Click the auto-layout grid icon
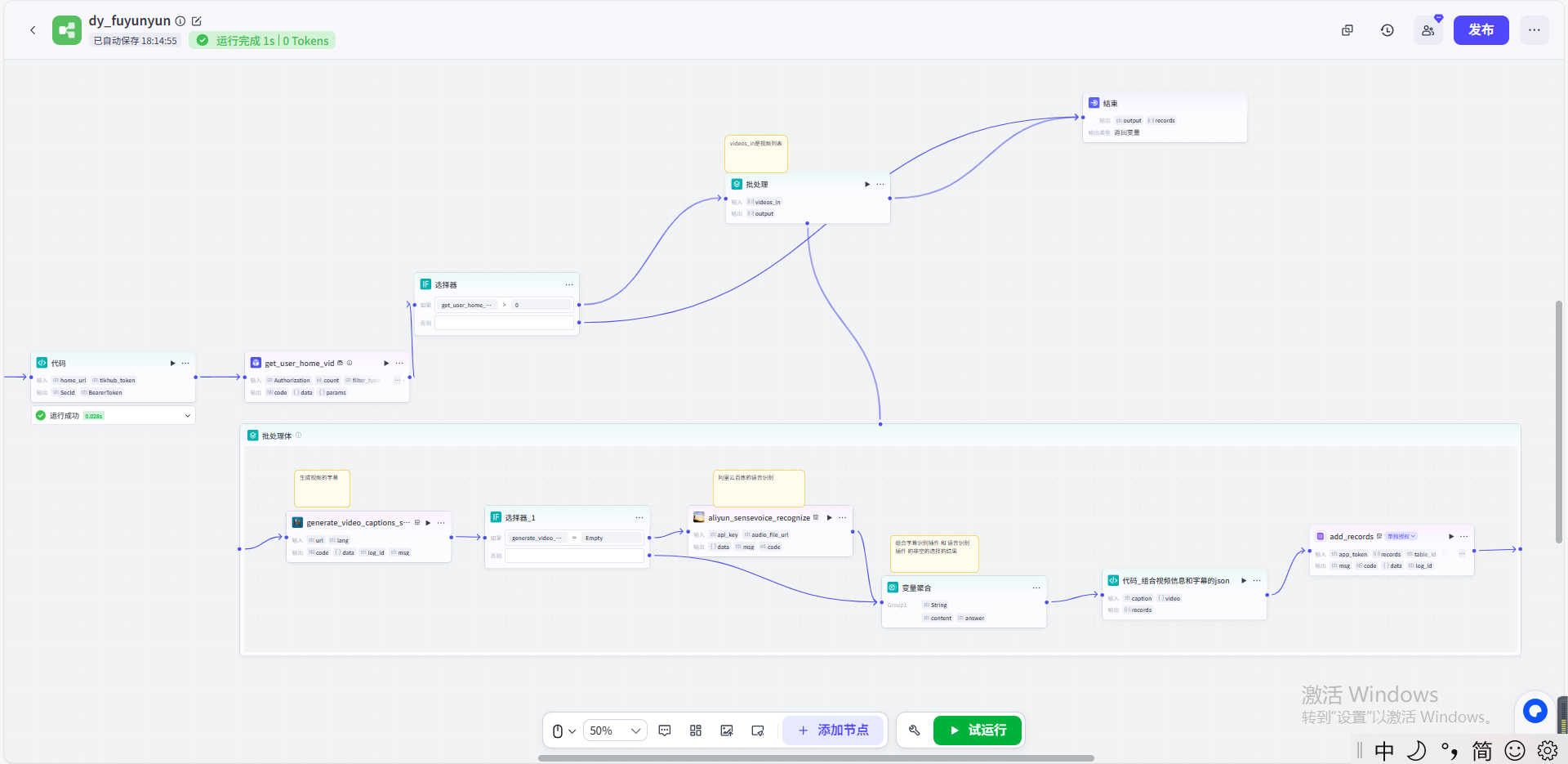 point(696,730)
